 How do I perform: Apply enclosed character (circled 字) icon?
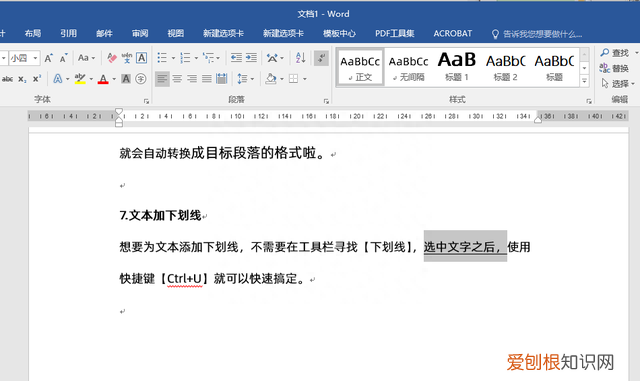click(141, 79)
